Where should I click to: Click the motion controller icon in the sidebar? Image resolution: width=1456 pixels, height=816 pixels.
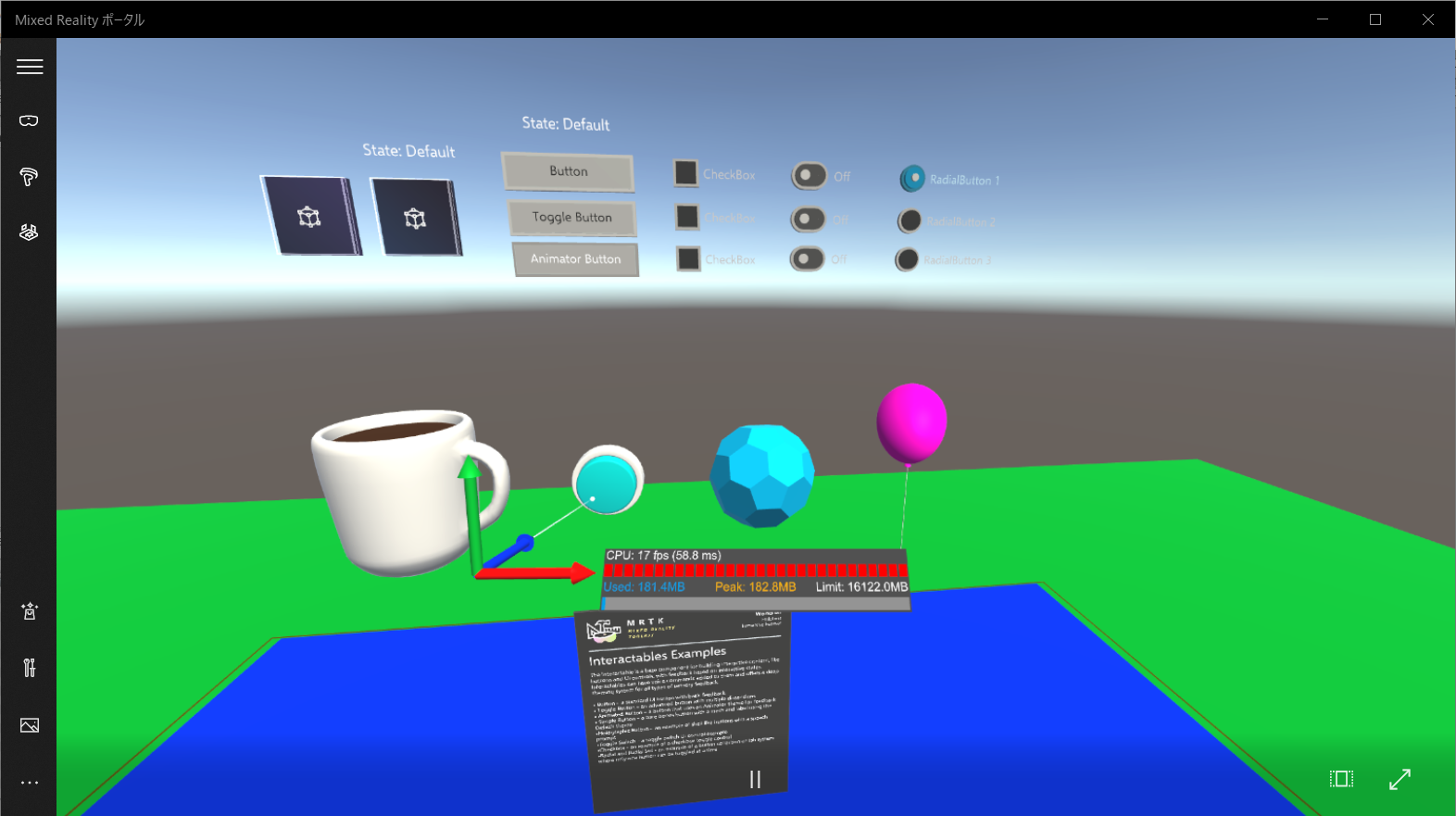point(29,176)
